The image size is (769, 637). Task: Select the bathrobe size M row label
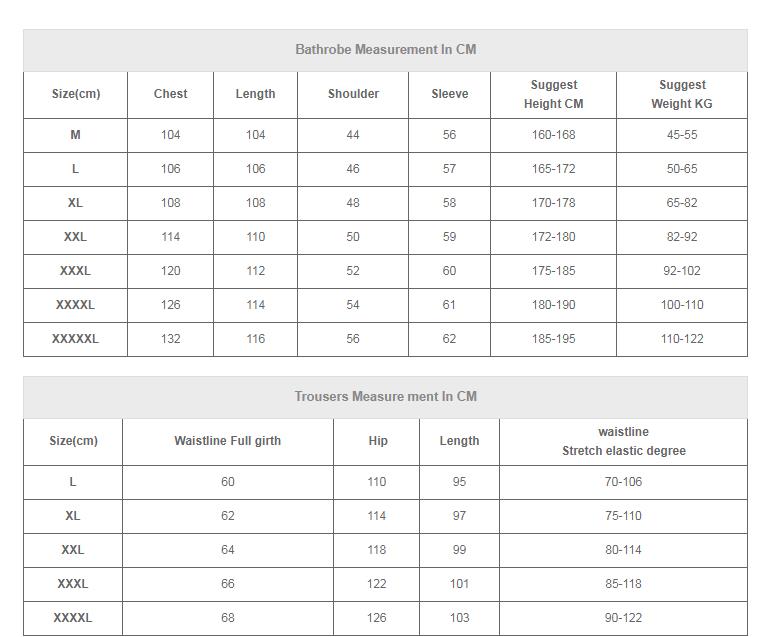pyautogui.click(x=75, y=135)
